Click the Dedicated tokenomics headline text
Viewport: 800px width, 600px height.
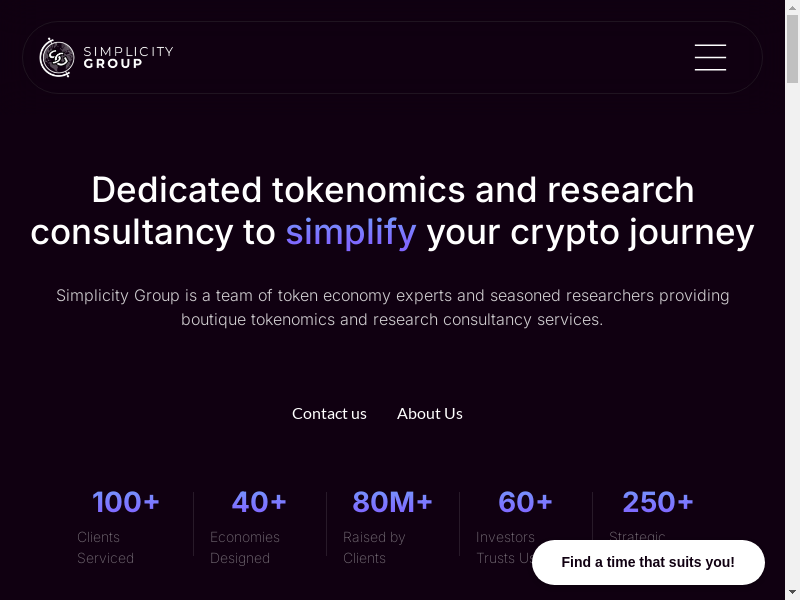coord(392,190)
